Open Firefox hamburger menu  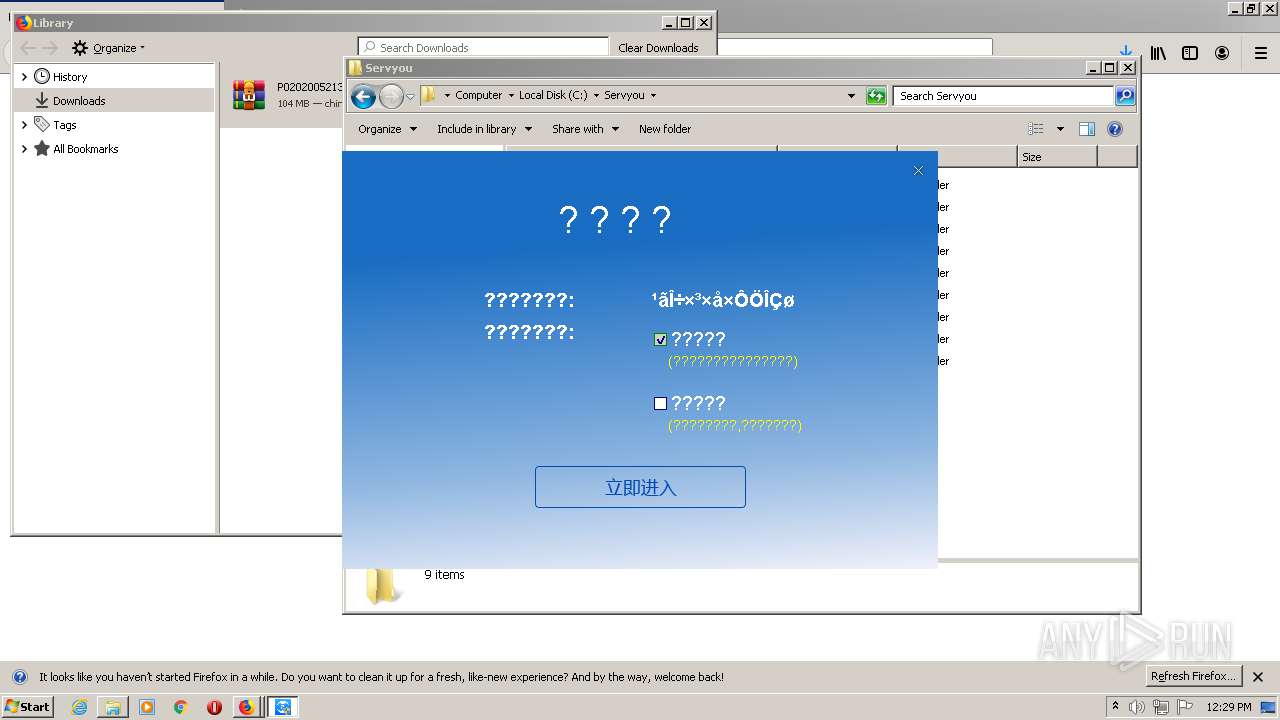click(x=1260, y=53)
